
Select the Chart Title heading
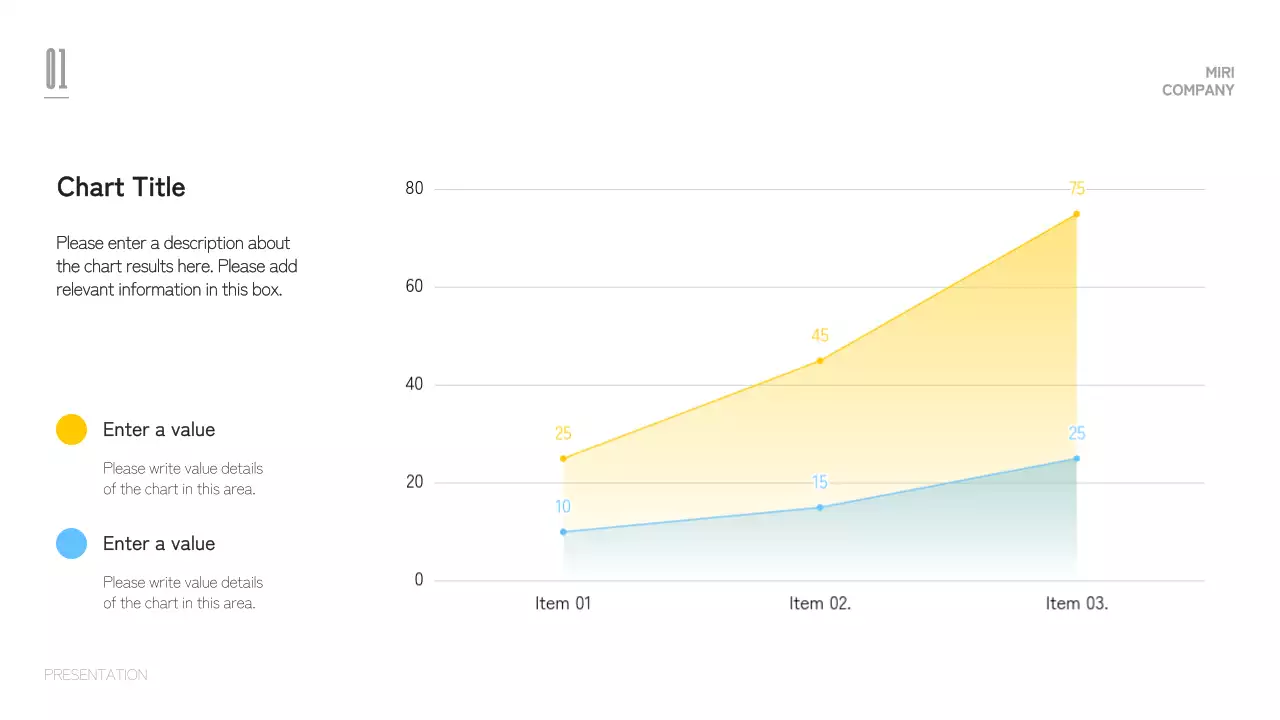121,187
